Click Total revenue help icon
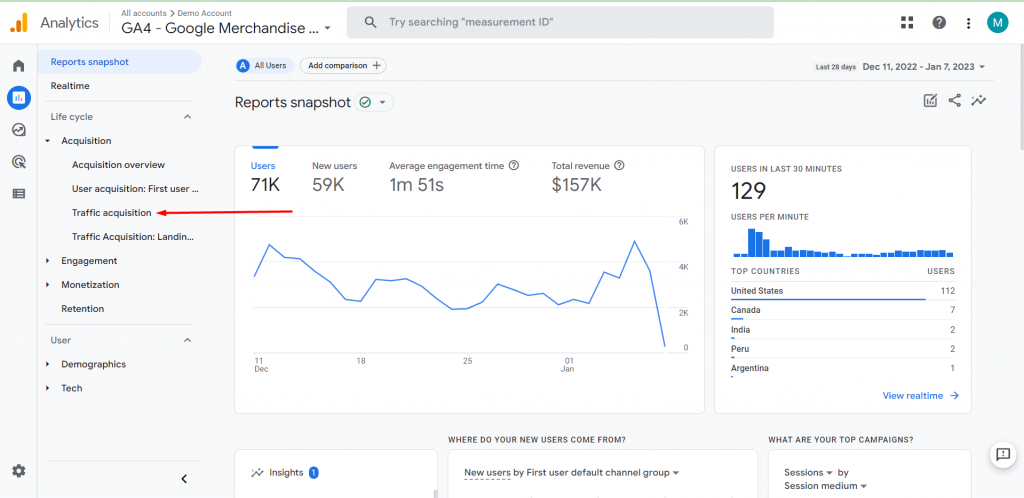 click(619, 166)
